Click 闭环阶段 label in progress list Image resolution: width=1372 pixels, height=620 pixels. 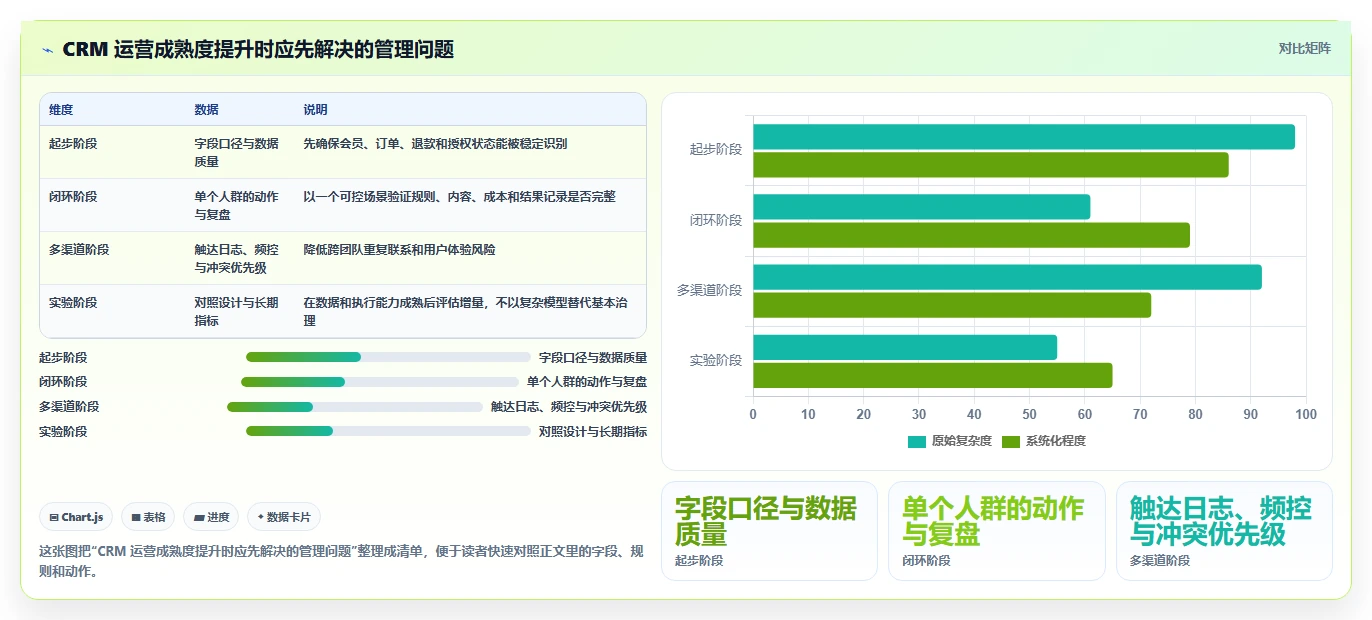[63, 382]
